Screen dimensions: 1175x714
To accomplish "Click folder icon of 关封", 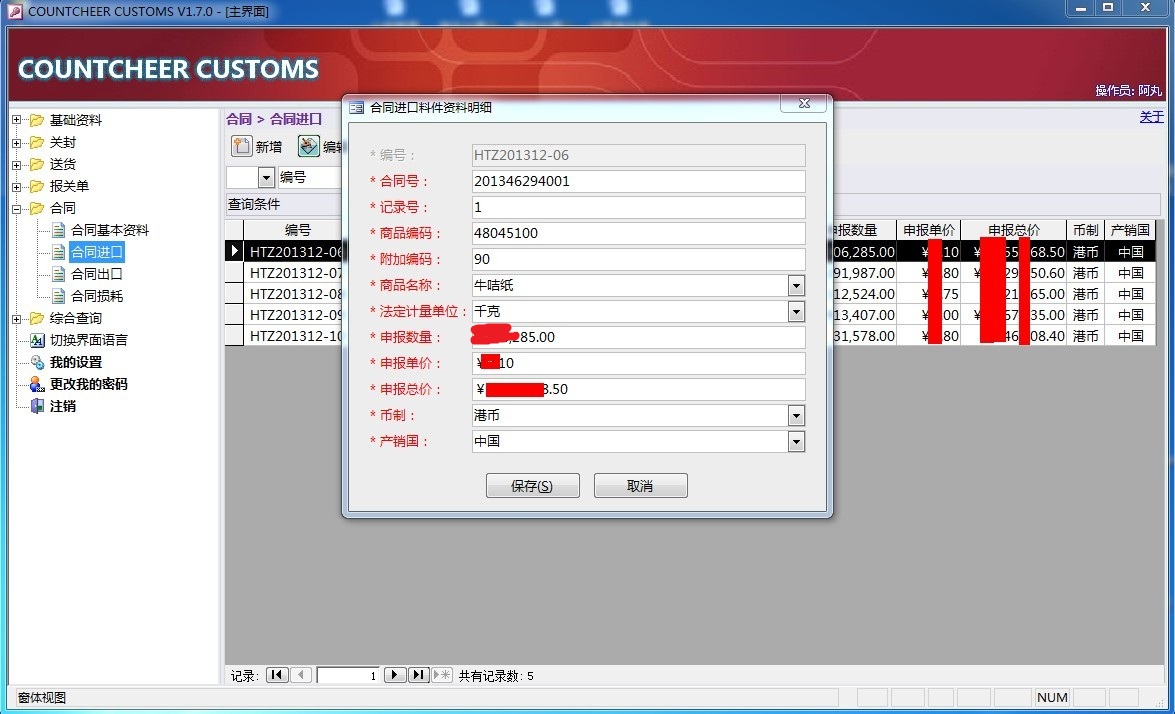I will pos(37,142).
